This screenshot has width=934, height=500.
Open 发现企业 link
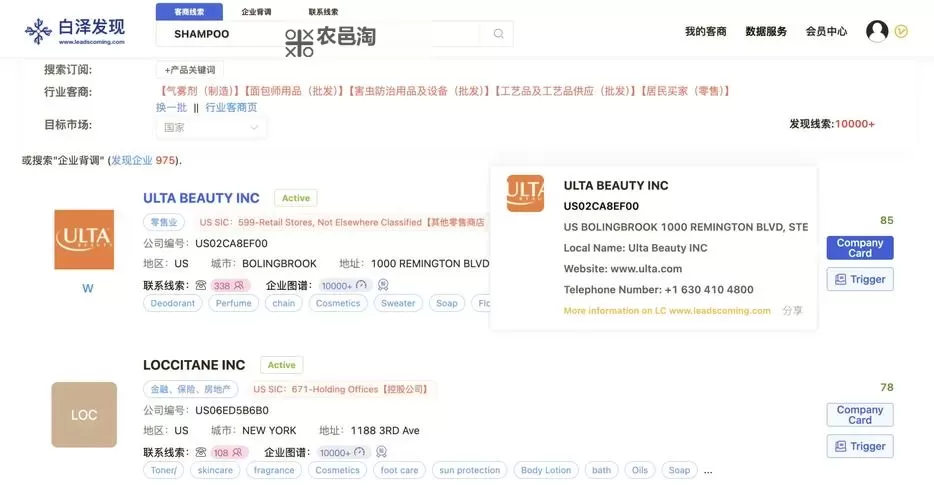click(x=132, y=160)
